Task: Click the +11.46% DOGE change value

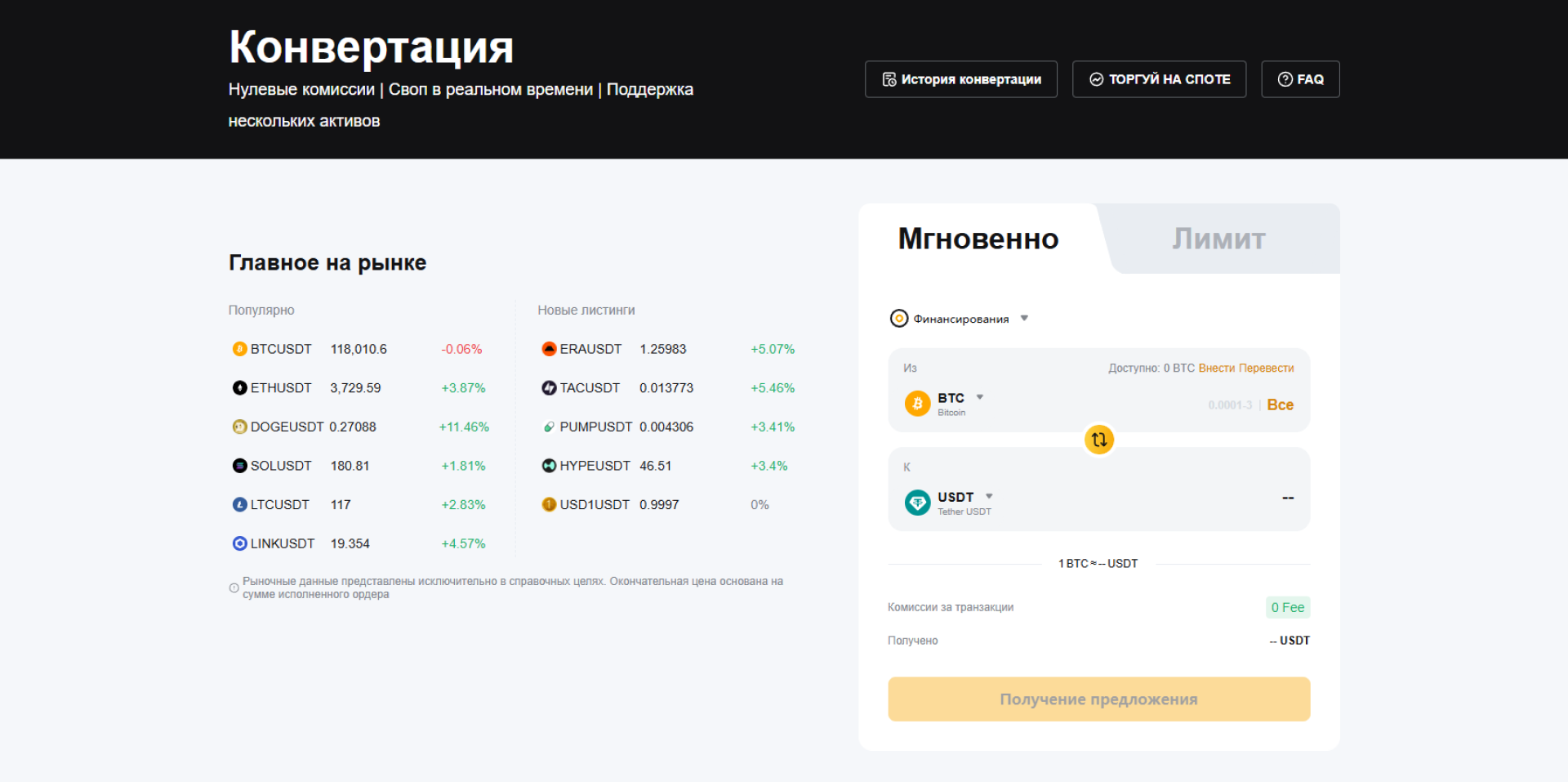Action: point(464,427)
